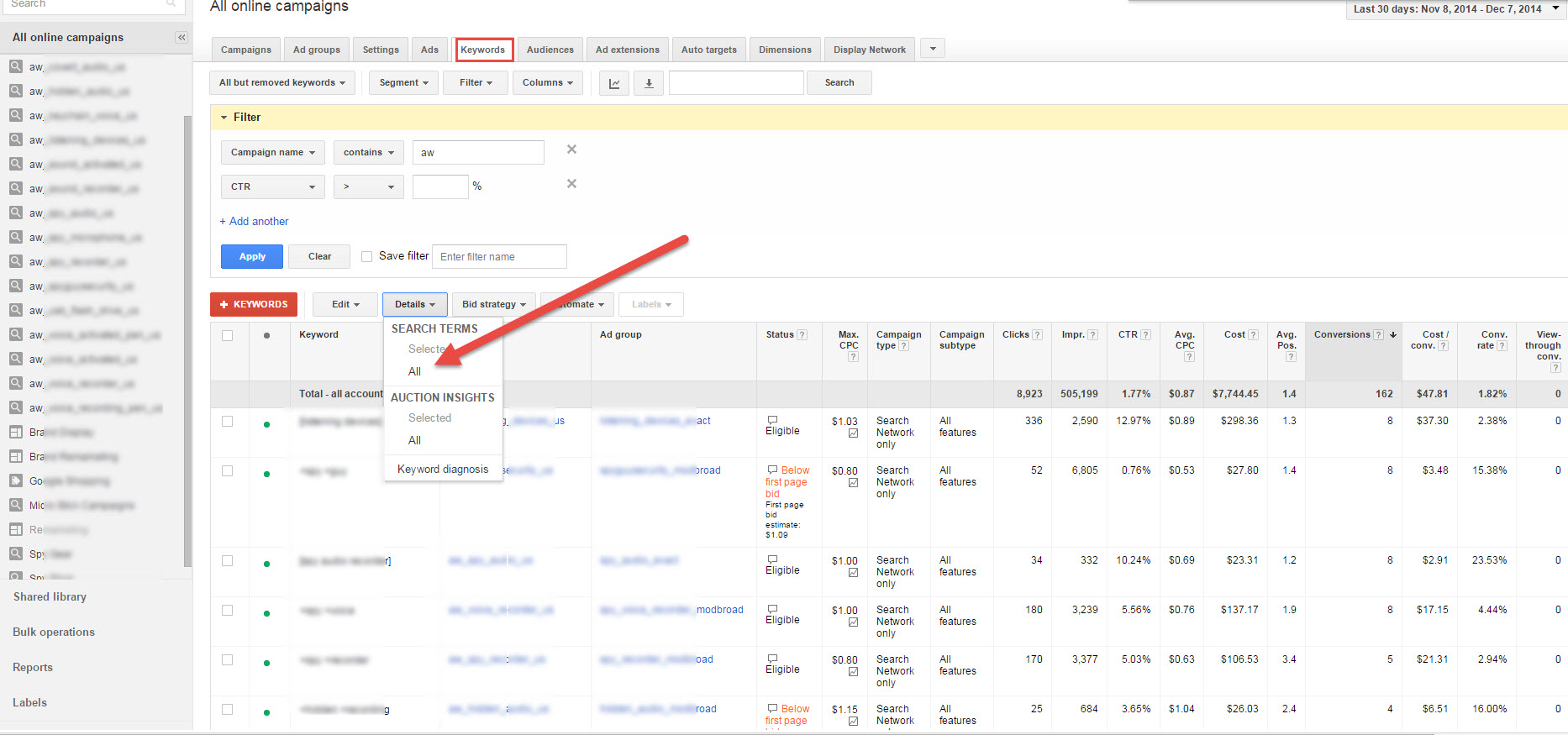The height and width of the screenshot is (735, 1568).
Task: Open the All but removed keywords dropdown
Action: tap(282, 83)
